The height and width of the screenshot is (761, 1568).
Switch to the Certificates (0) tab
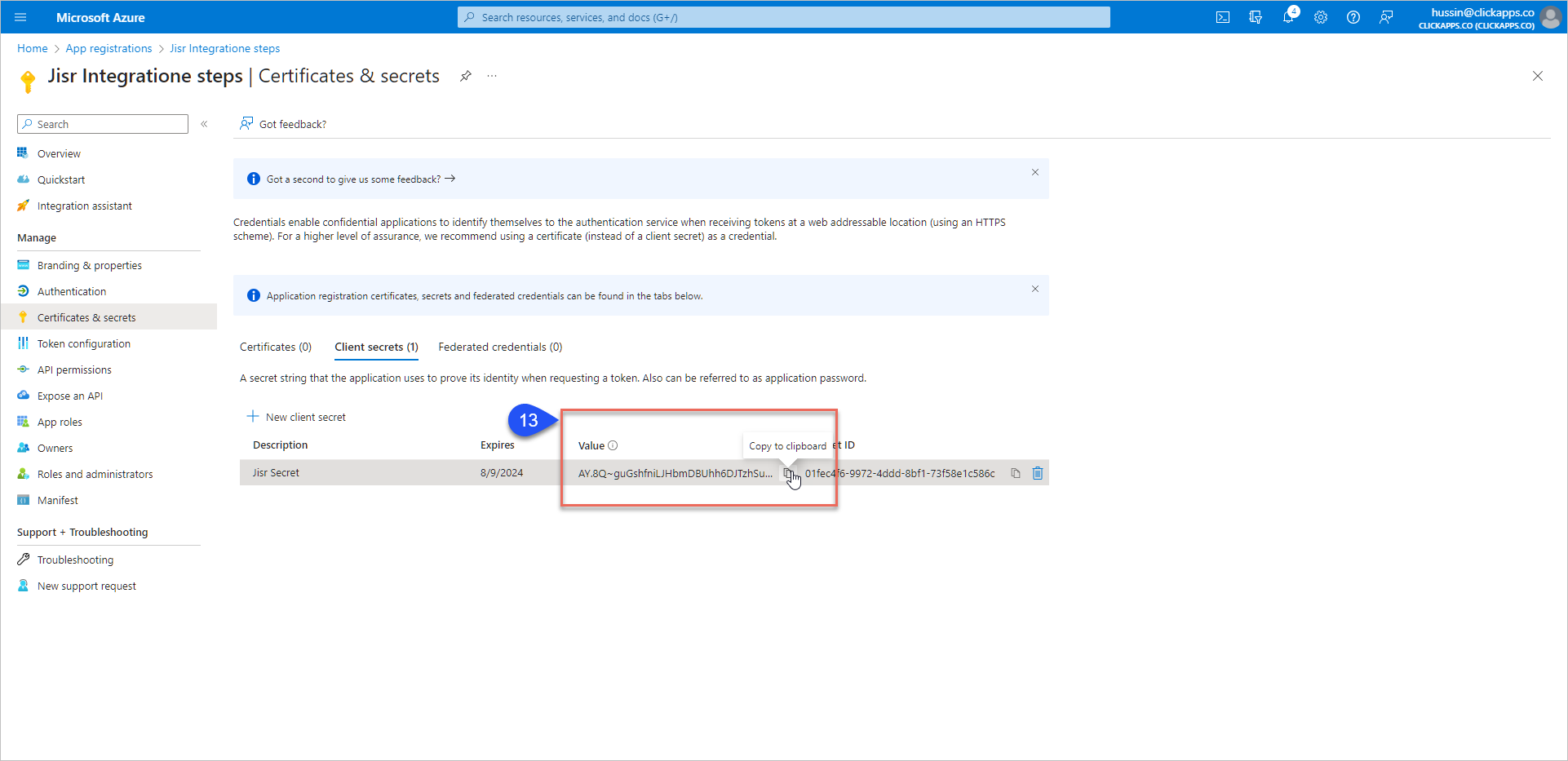tap(276, 347)
